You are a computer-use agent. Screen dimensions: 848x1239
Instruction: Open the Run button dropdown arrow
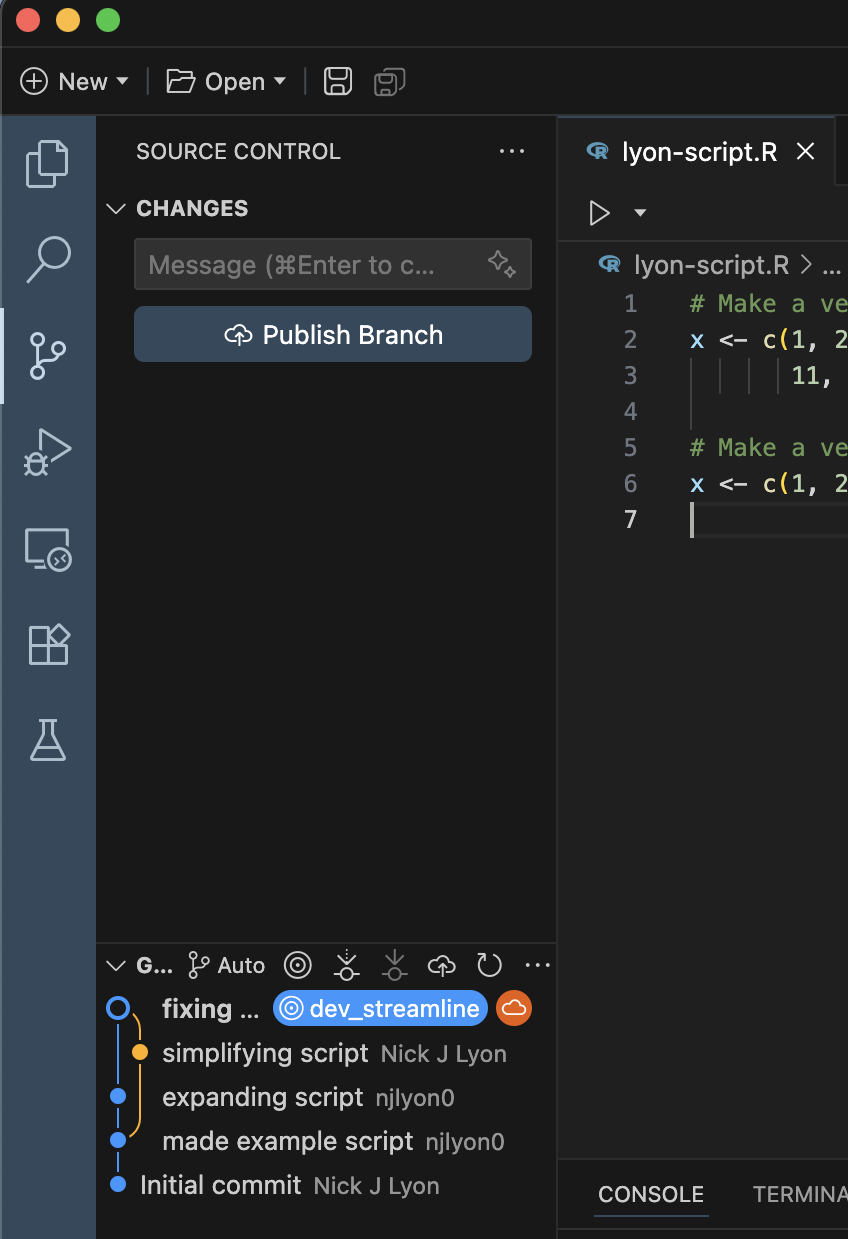pos(640,213)
